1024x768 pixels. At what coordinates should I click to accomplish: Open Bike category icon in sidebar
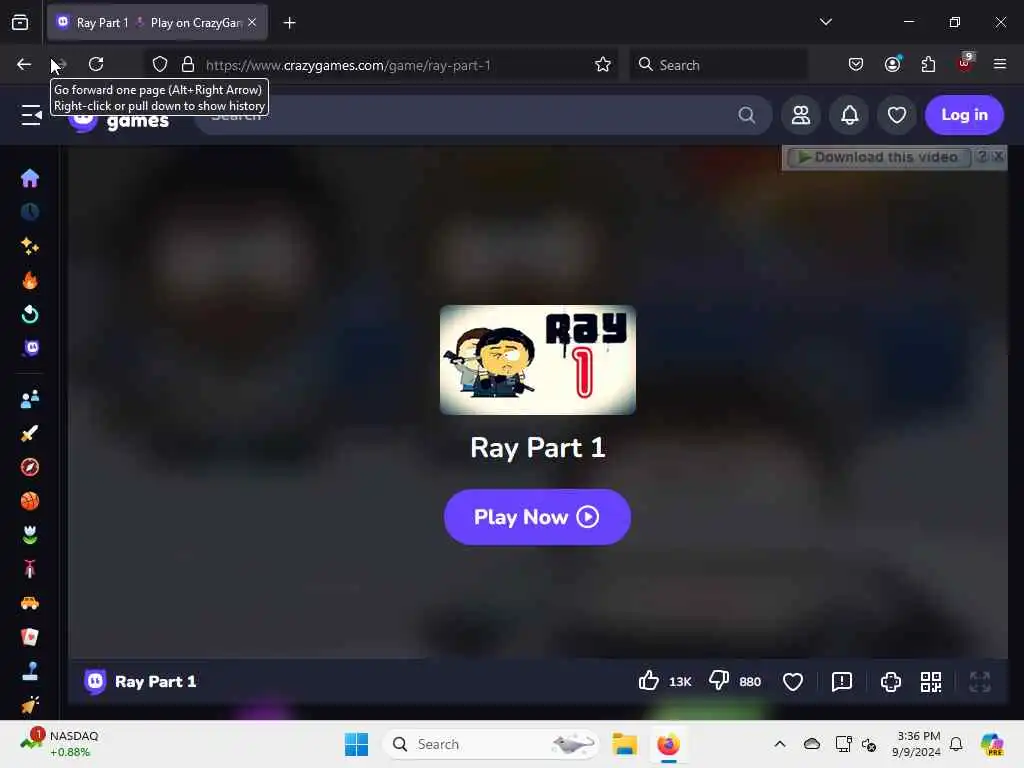30,569
